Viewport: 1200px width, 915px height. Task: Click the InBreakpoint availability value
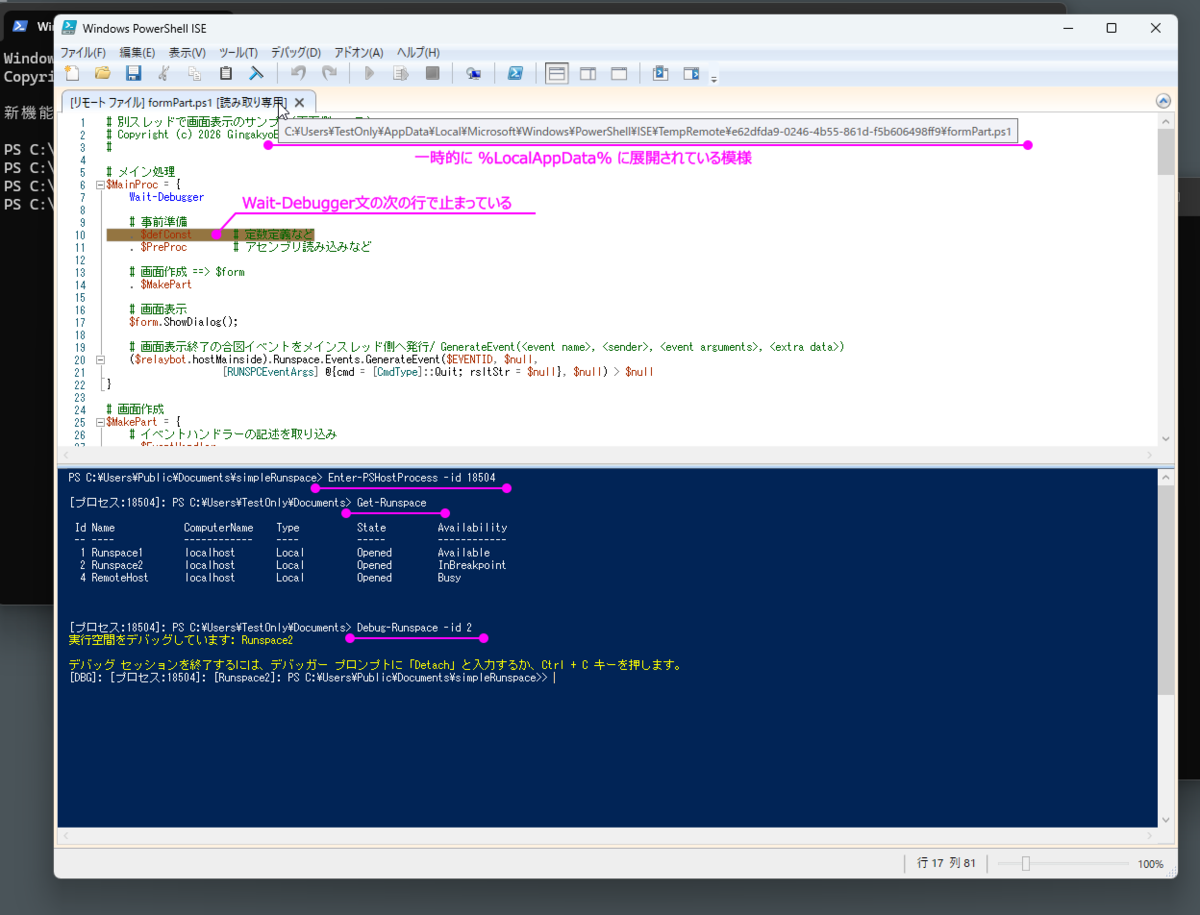[472, 565]
